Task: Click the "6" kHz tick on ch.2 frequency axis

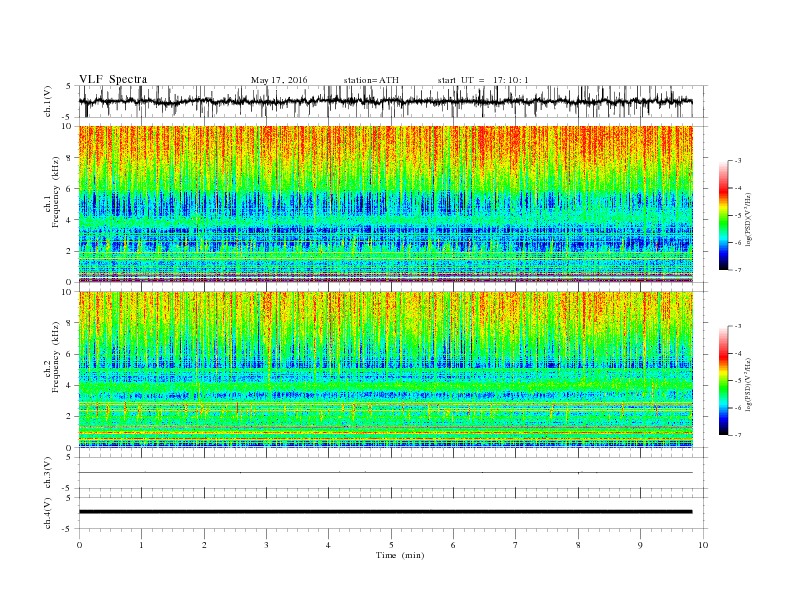Action: click(x=69, y=354)
